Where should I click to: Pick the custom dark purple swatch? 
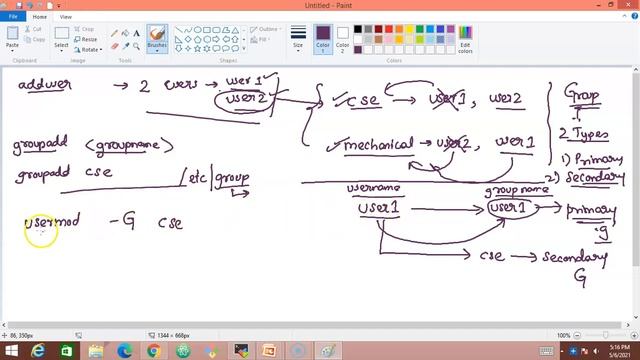coord(358,50)
